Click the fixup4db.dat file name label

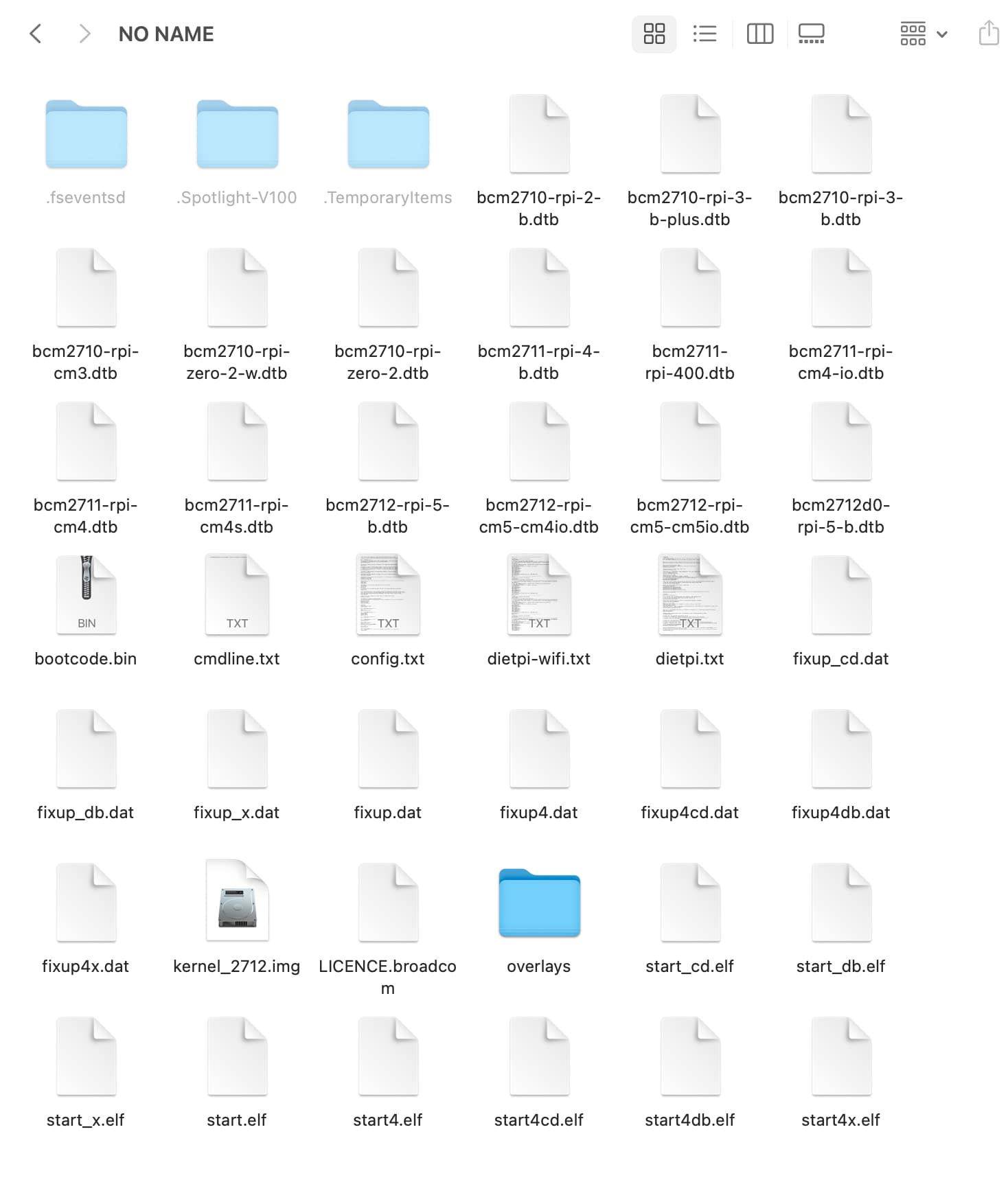841,813
